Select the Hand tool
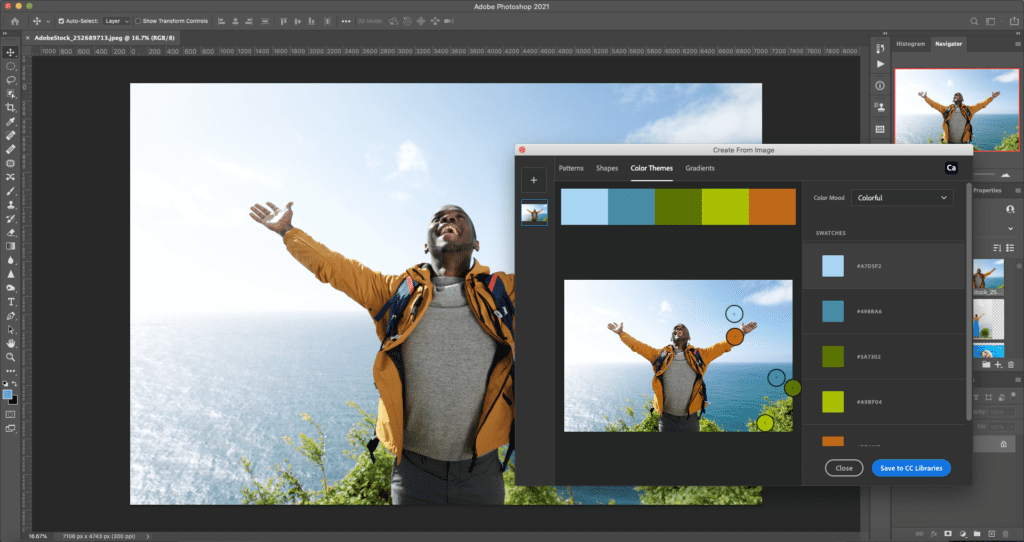 tap(10, 343)
